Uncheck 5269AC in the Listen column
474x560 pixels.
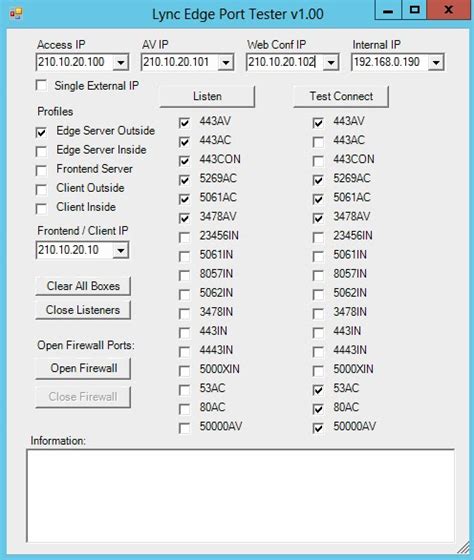[184, 180]
